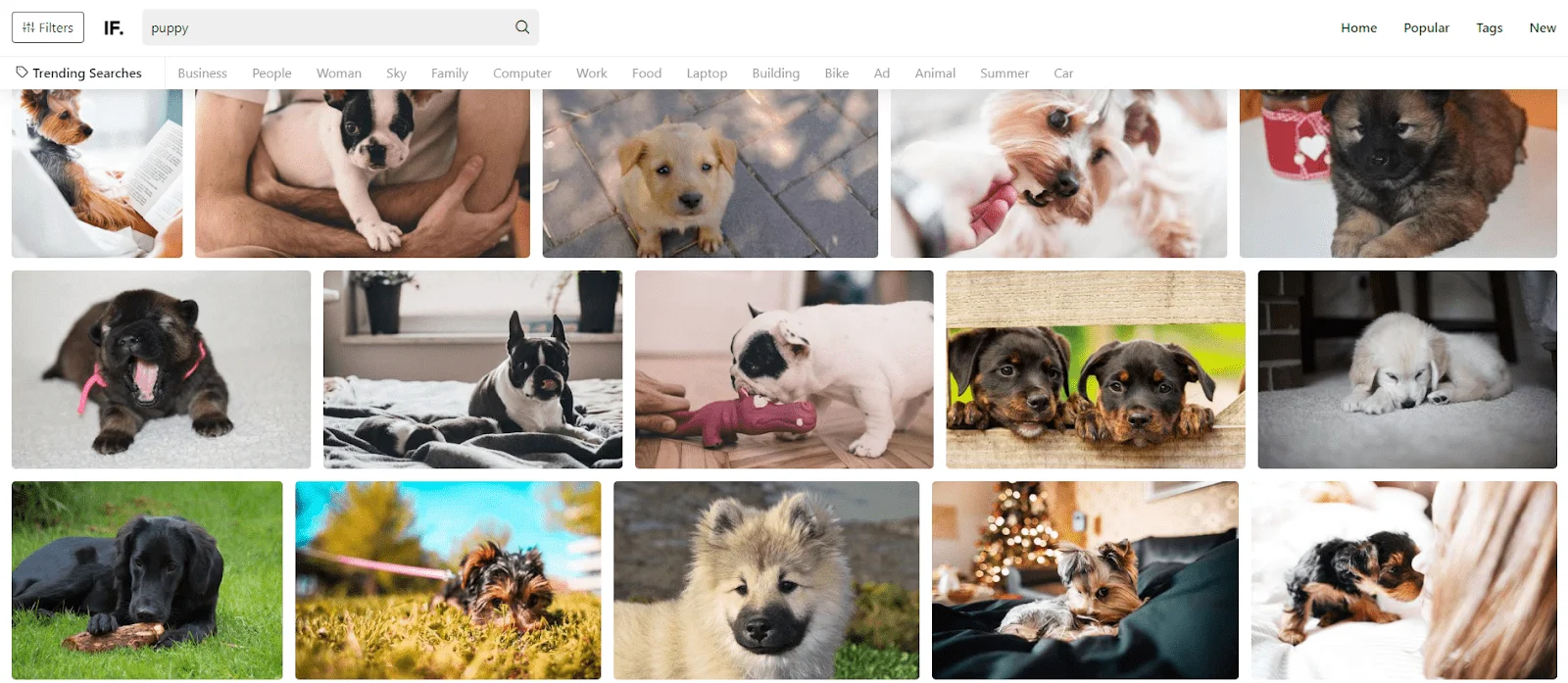Select the Woman trending search

(x=339, y=73)
